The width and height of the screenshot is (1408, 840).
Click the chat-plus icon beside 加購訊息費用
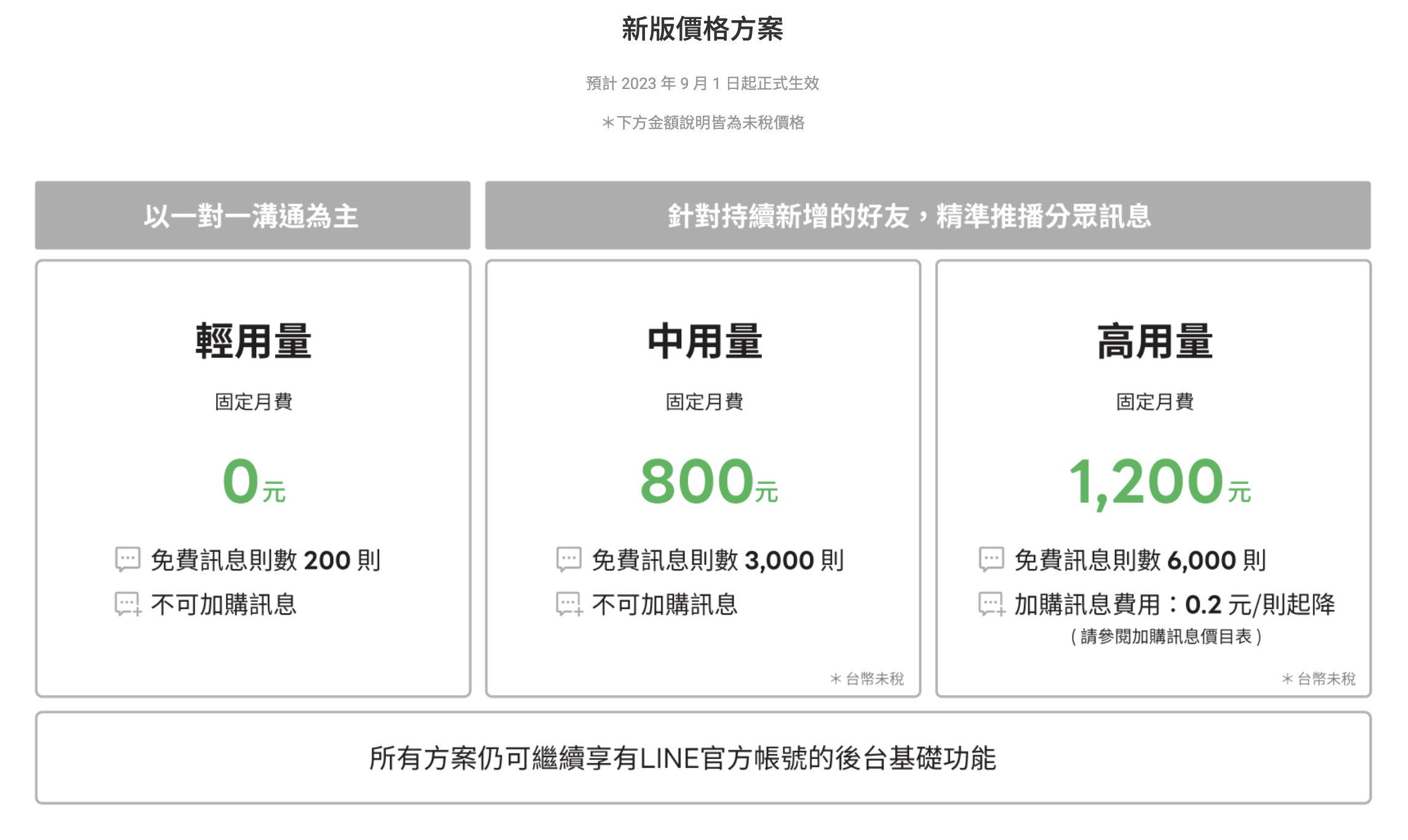[991, 604]
